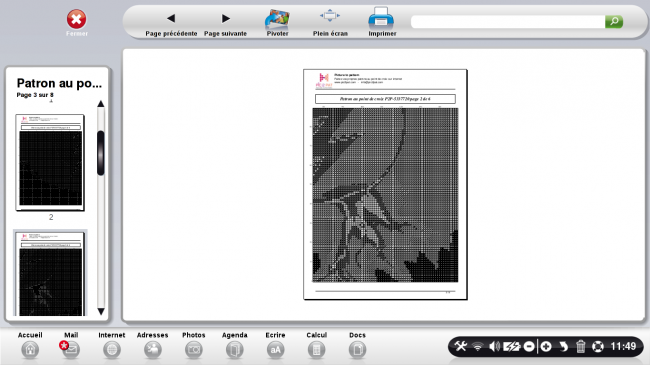The image size is (650, 365).
Task: Click inside the search text field
Action: tap(508, 22)
